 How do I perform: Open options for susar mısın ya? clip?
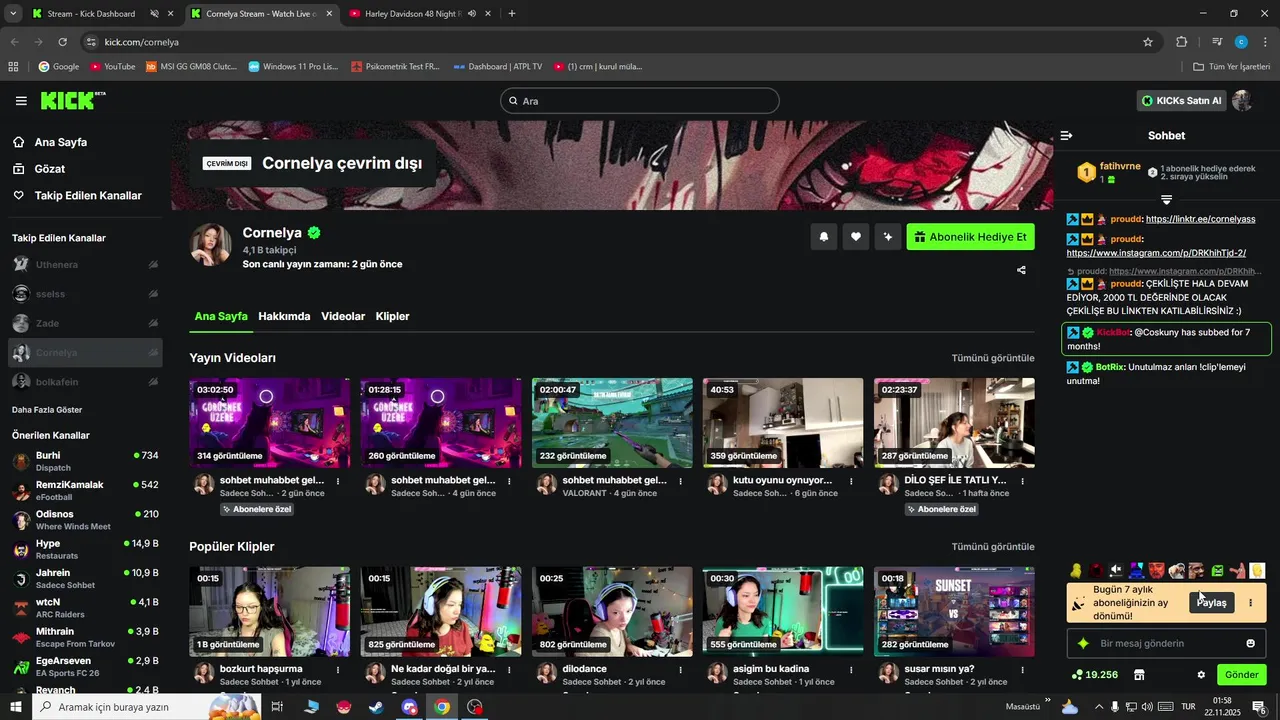click(1022, 670)
